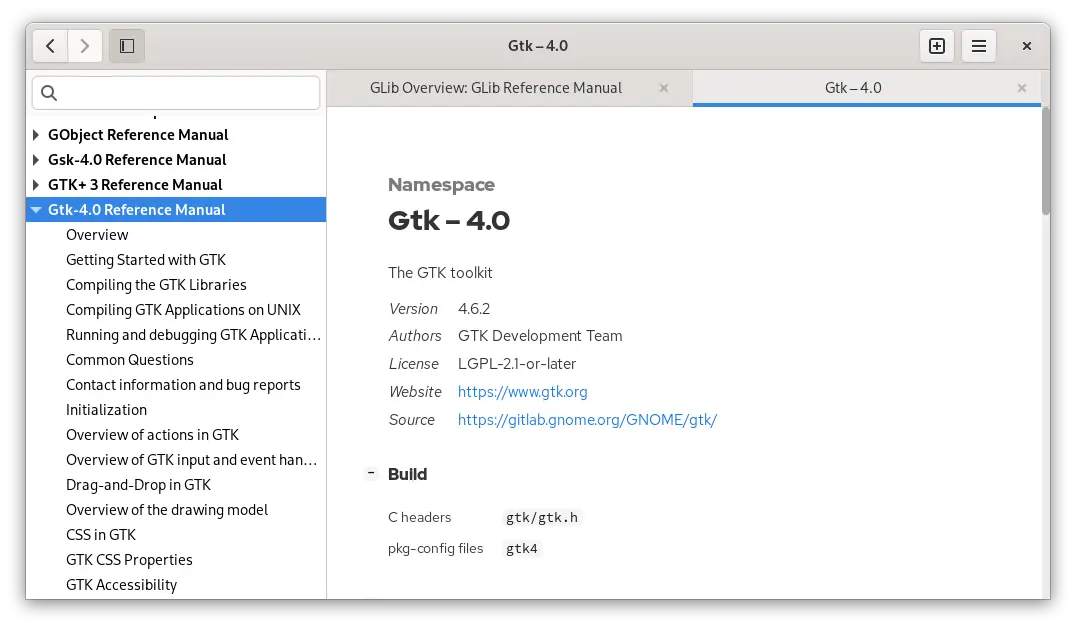Expand the Gsk-4.0 Reference Manual entry
Image resolution: width=1076 pixels, height=628 pixels.
pos(36,159)
